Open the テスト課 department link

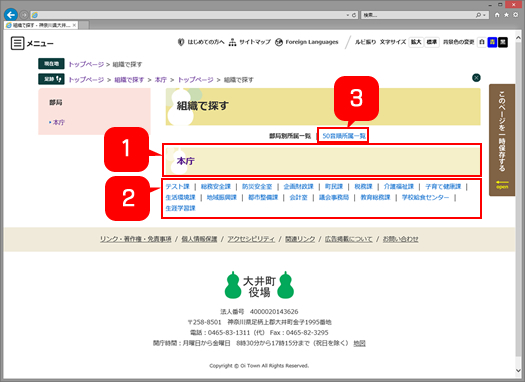177,186
